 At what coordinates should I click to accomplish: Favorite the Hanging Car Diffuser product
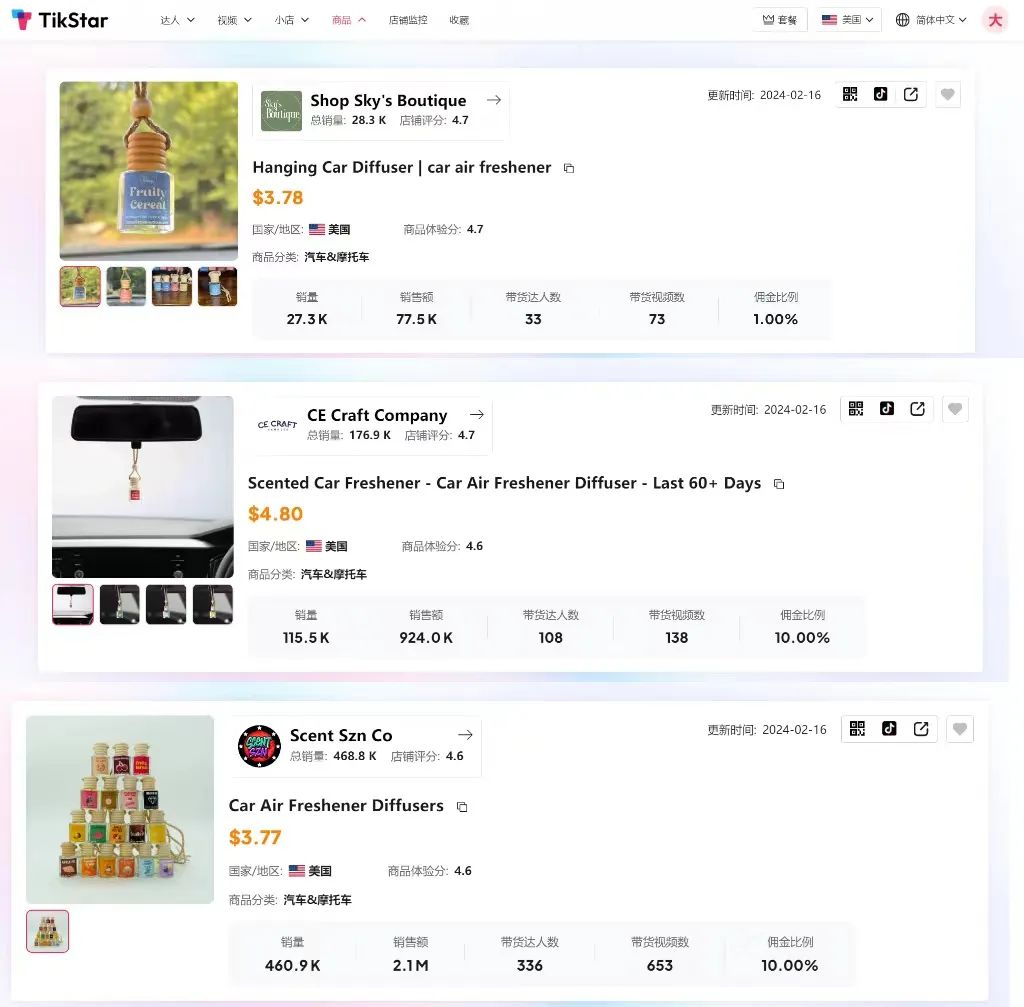pyautogui.click(x=948, y=95)
